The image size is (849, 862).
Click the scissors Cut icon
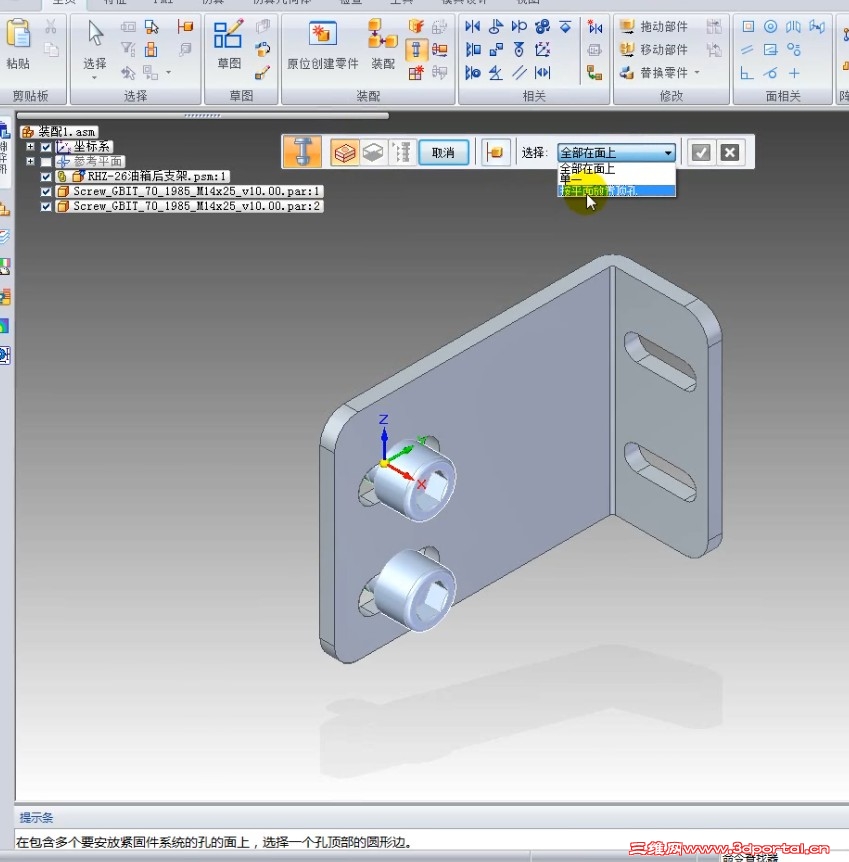(51, 26)
